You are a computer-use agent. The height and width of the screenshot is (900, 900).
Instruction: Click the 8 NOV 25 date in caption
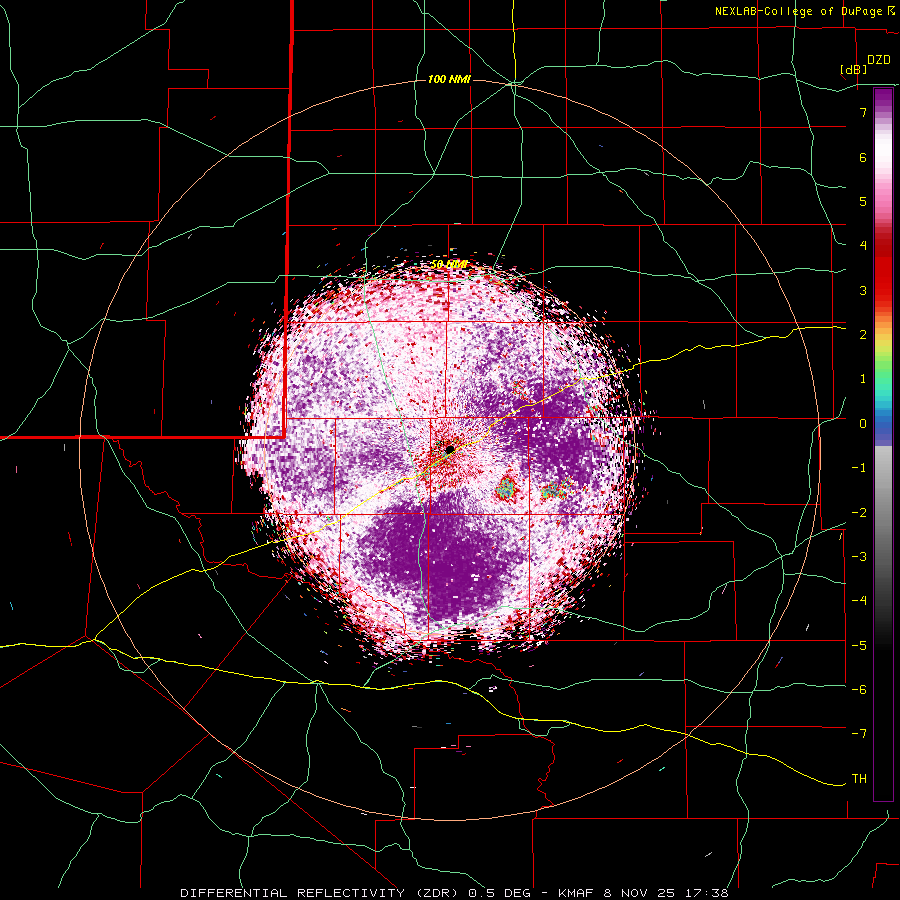641,893
